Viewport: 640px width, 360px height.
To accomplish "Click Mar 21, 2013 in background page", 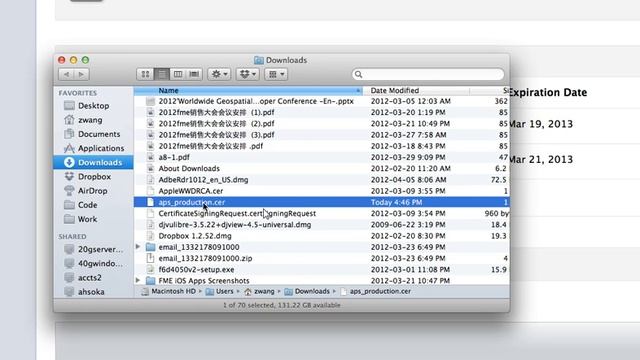I will (x=540, y=160).
